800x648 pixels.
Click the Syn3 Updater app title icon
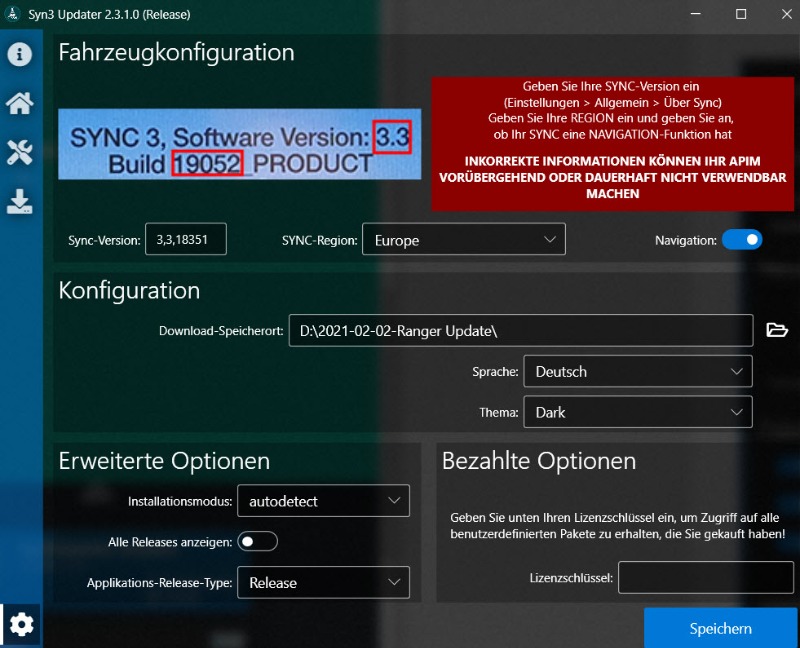pos(12,14)
